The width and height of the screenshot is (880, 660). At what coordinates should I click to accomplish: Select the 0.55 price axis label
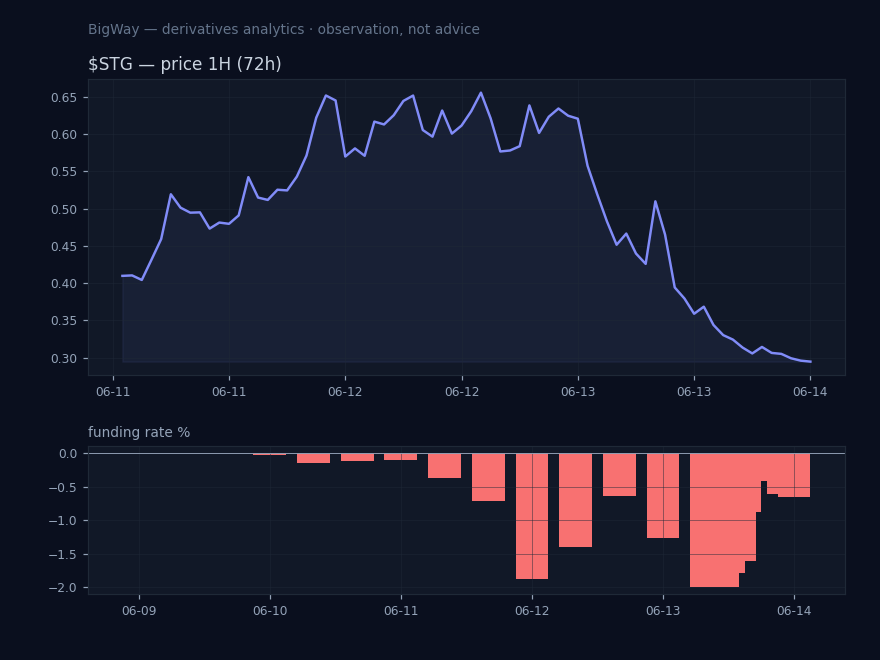pos(63,172)
